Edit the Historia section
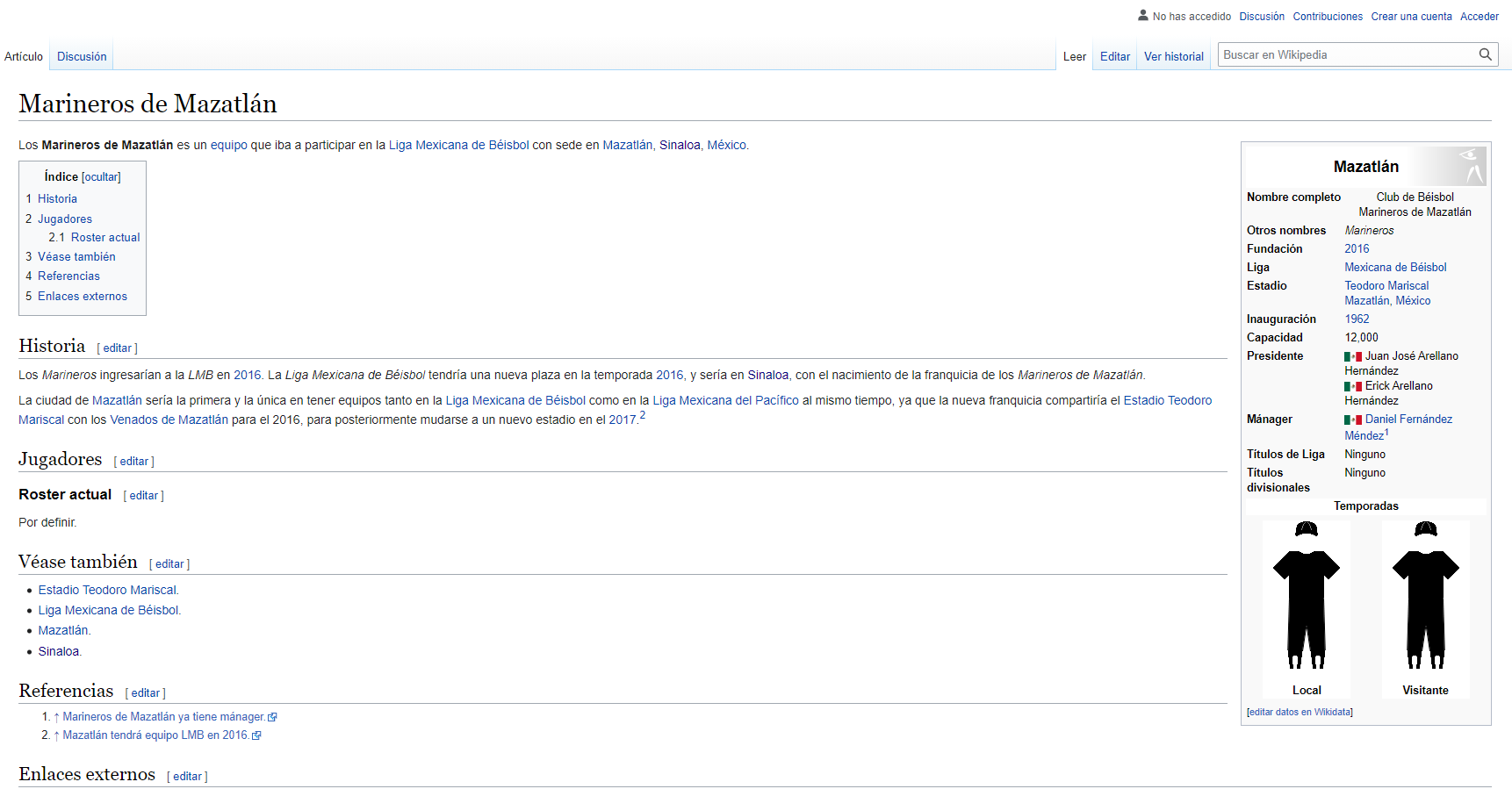The width and height of the screenshot is (1512, 789). (117, 348)
